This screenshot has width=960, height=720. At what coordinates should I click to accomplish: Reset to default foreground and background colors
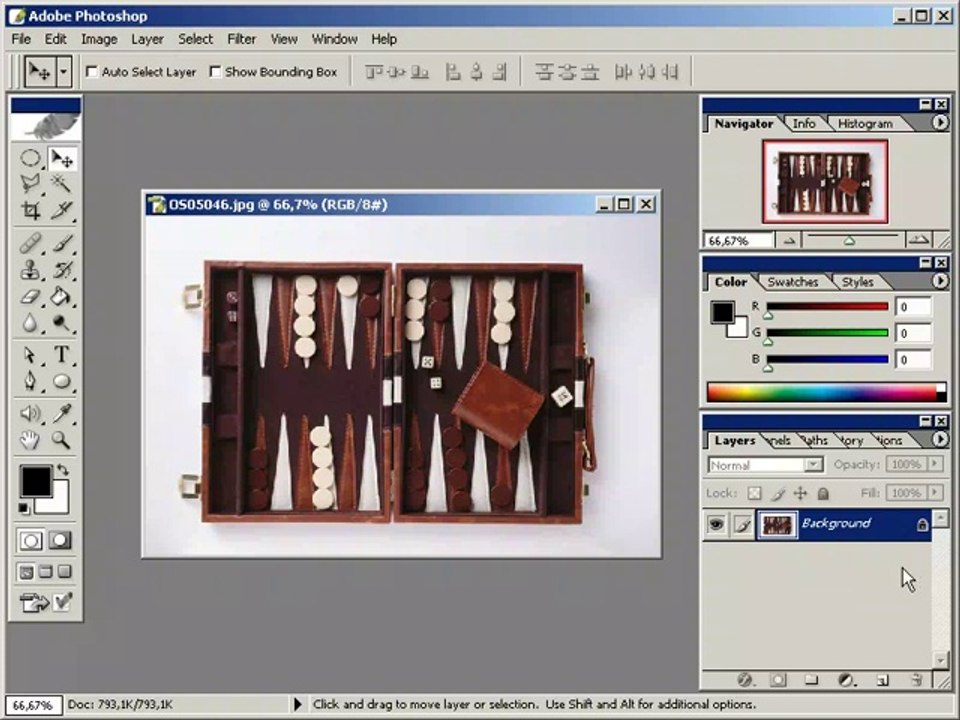tap(23, 508)
